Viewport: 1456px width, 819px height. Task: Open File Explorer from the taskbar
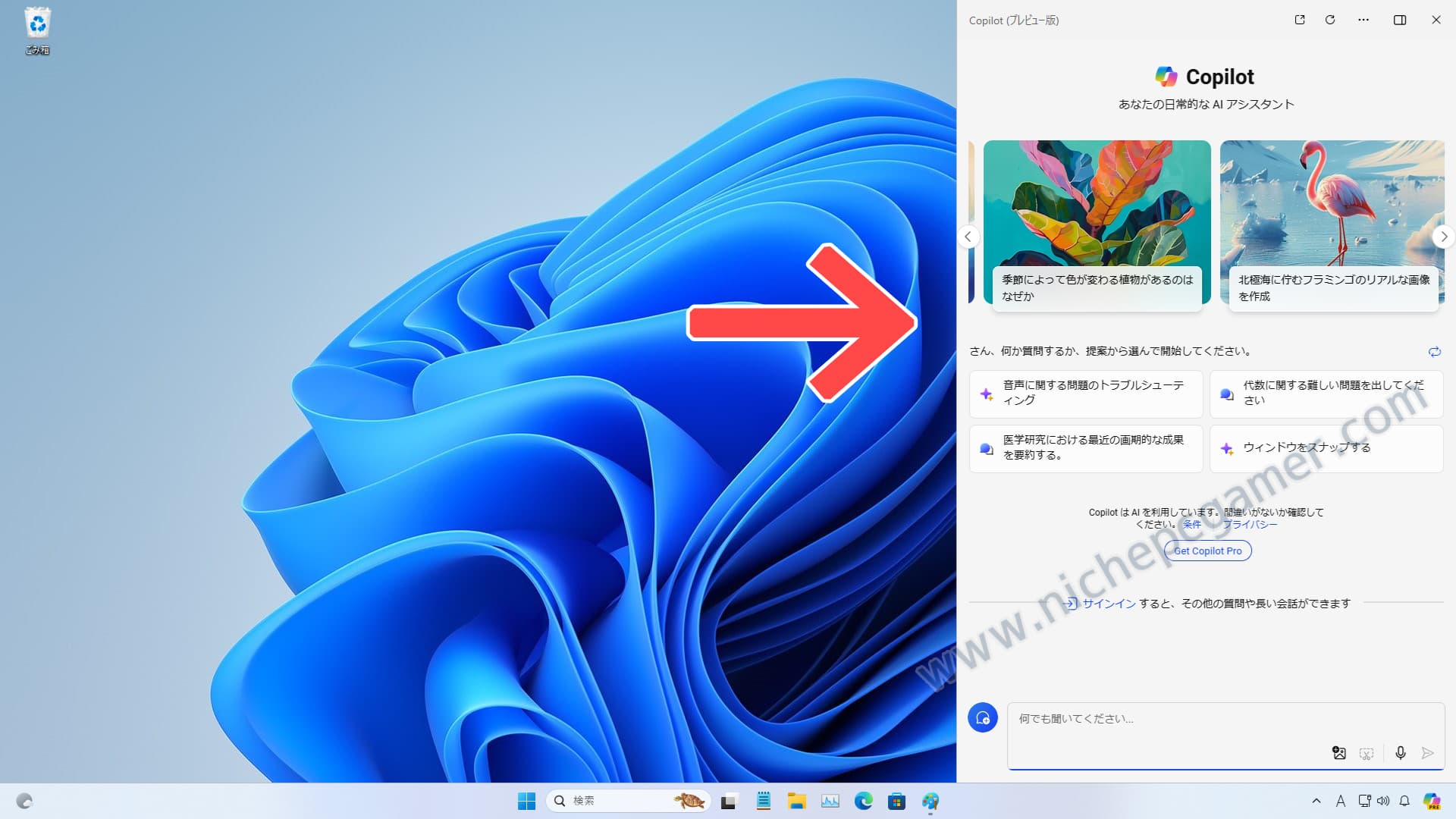[x=796, y=801]
